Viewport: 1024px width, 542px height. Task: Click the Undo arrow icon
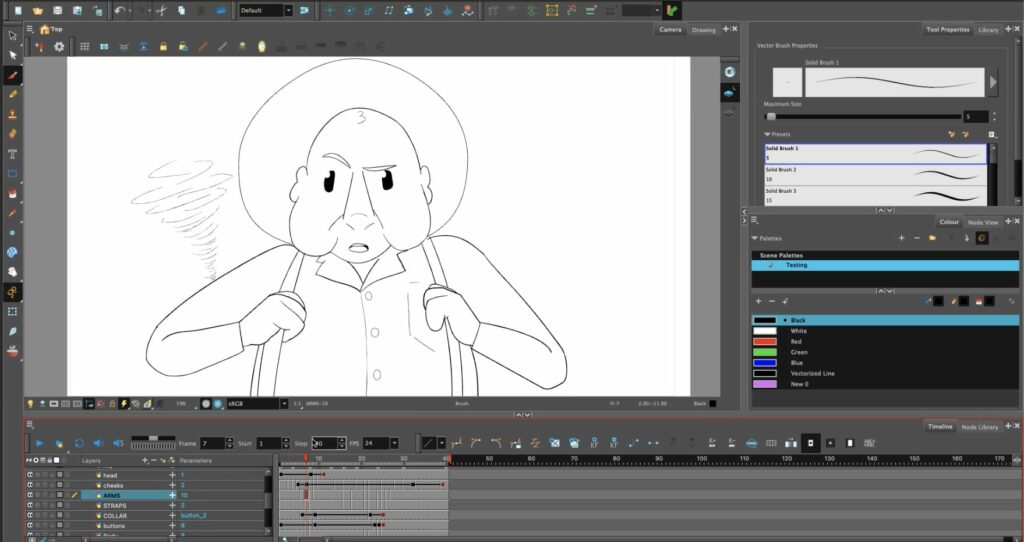(x=119, y=10)
